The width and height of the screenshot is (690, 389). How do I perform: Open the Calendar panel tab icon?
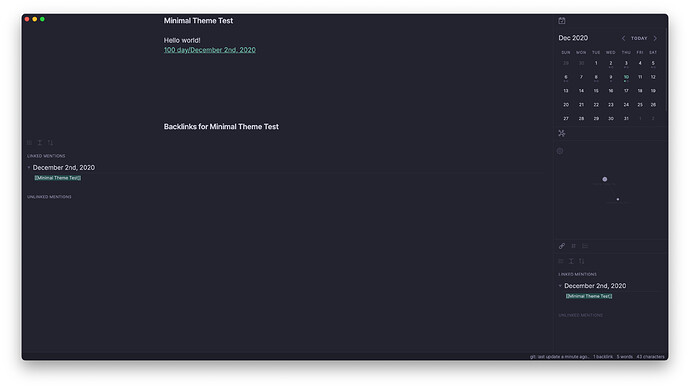[x=562, y=21]
